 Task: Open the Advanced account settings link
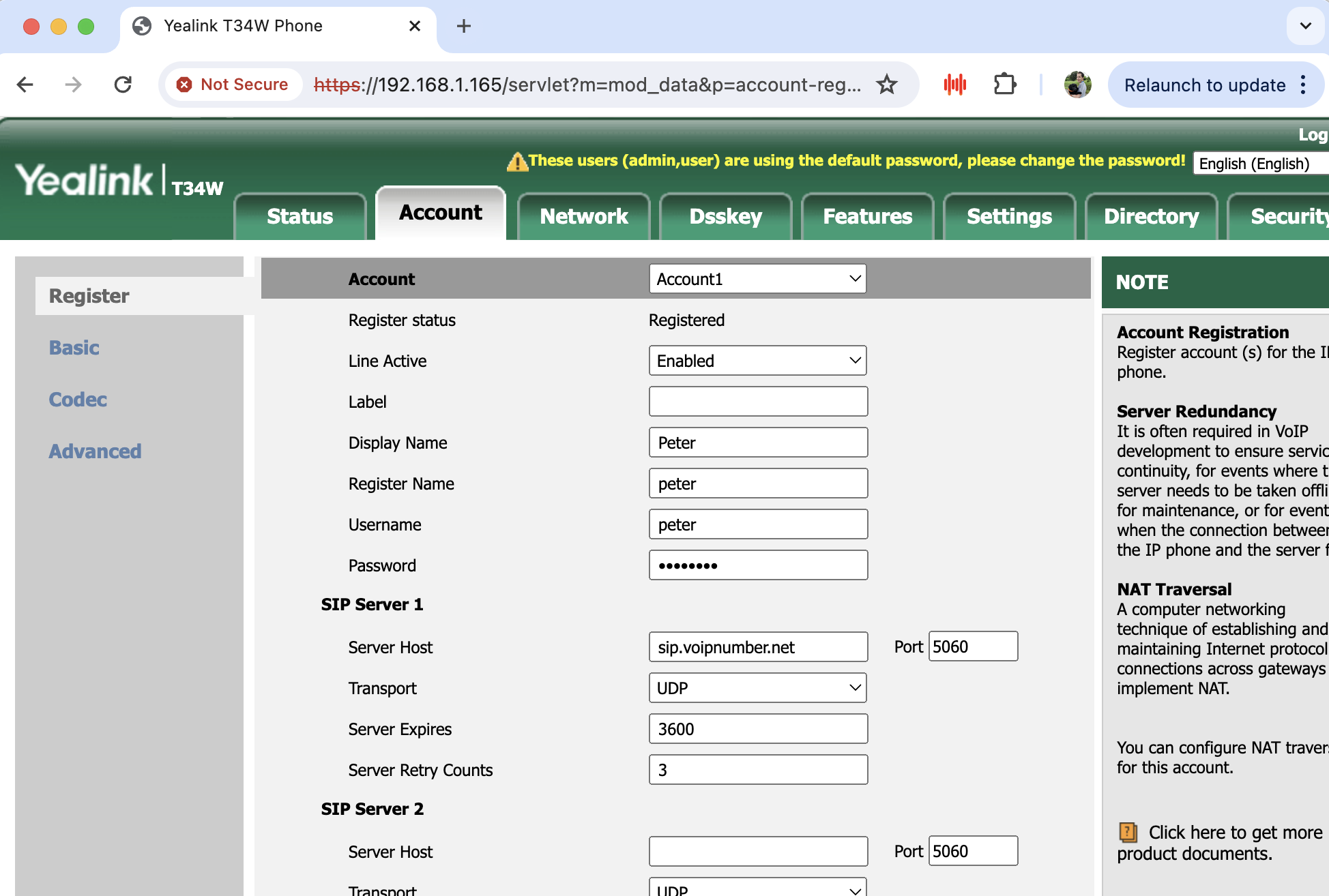95,451
